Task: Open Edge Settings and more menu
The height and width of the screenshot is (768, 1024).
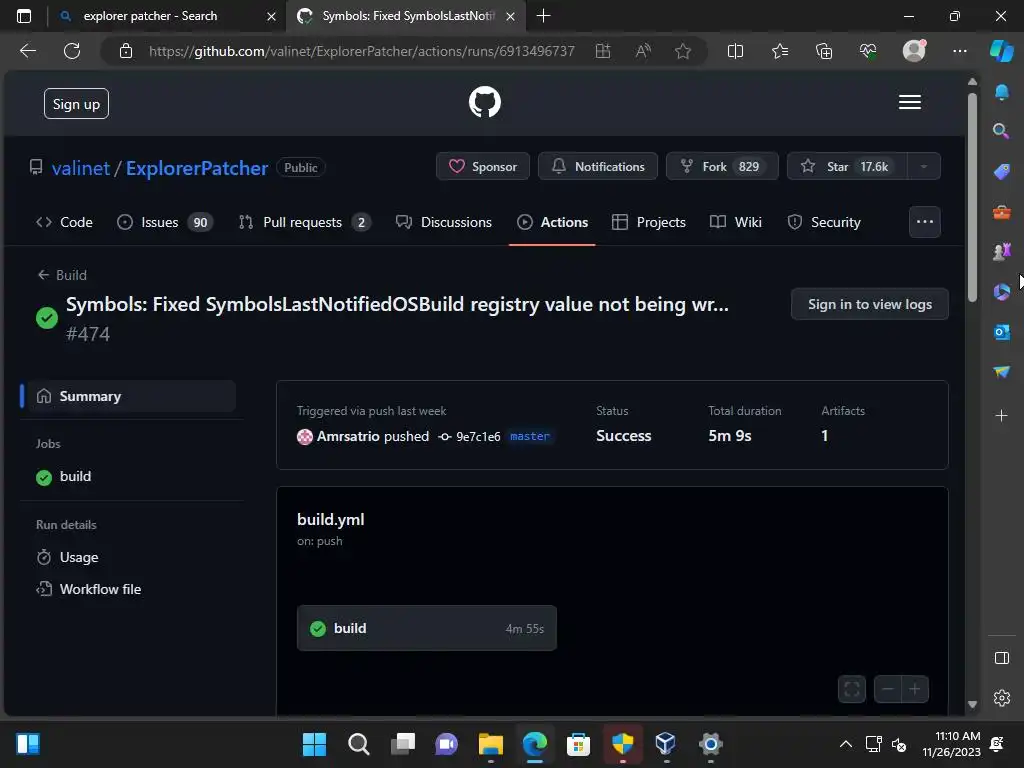Action: [x=960, y=51]
